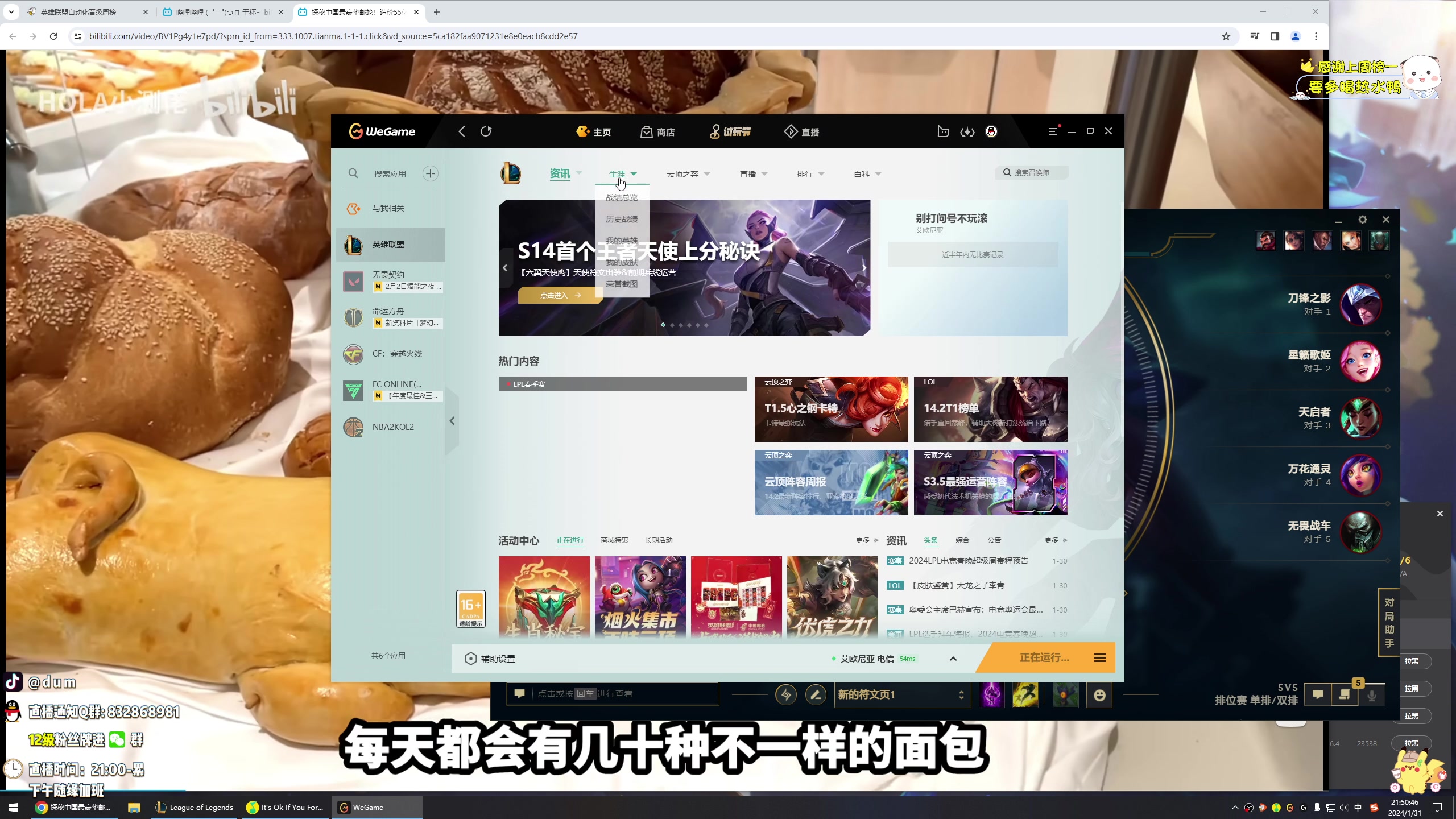Show next banner slide
Viewport: 1456px width, 819px height.
coord(864,268)
